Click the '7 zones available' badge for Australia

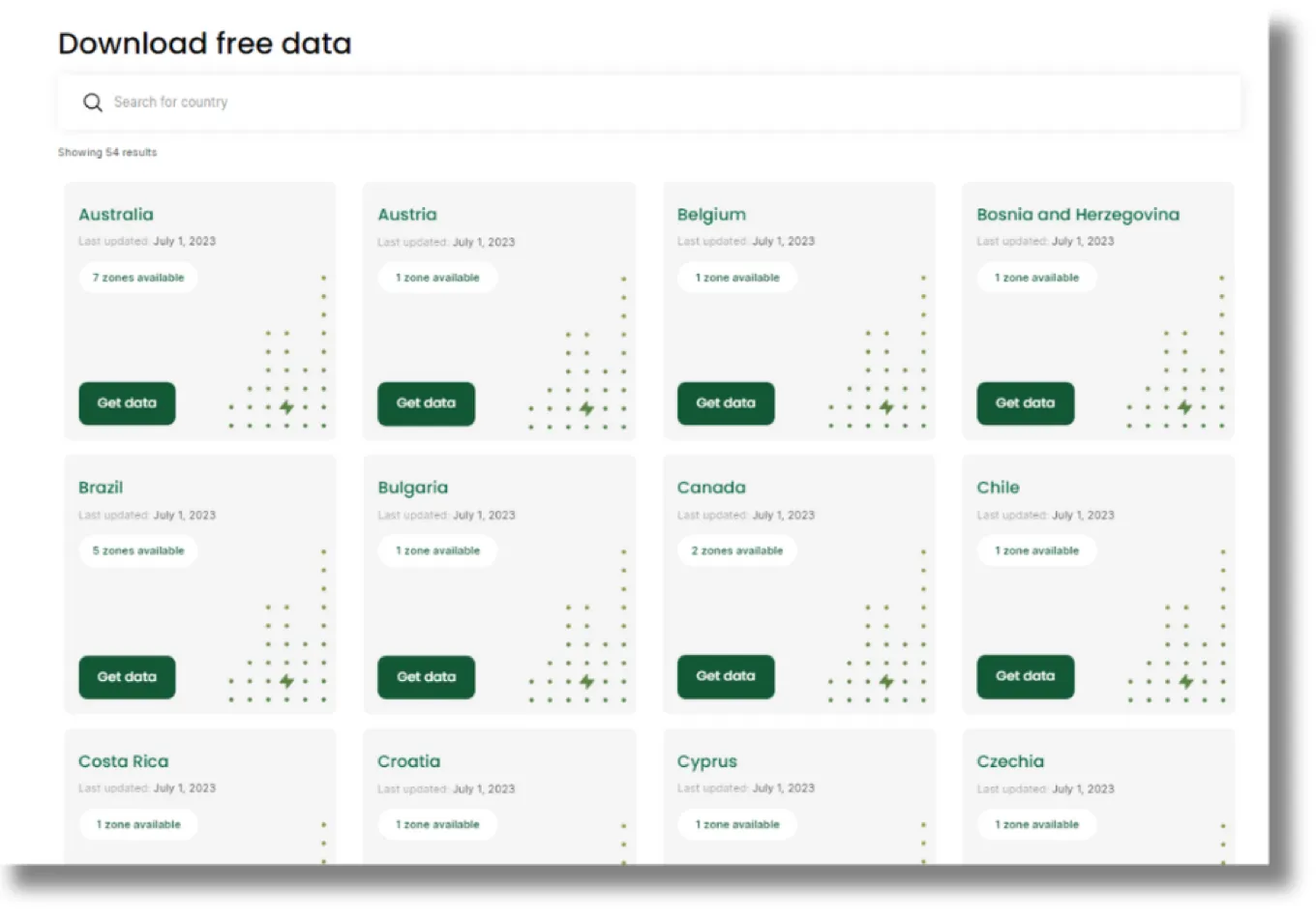coord(138,278)
